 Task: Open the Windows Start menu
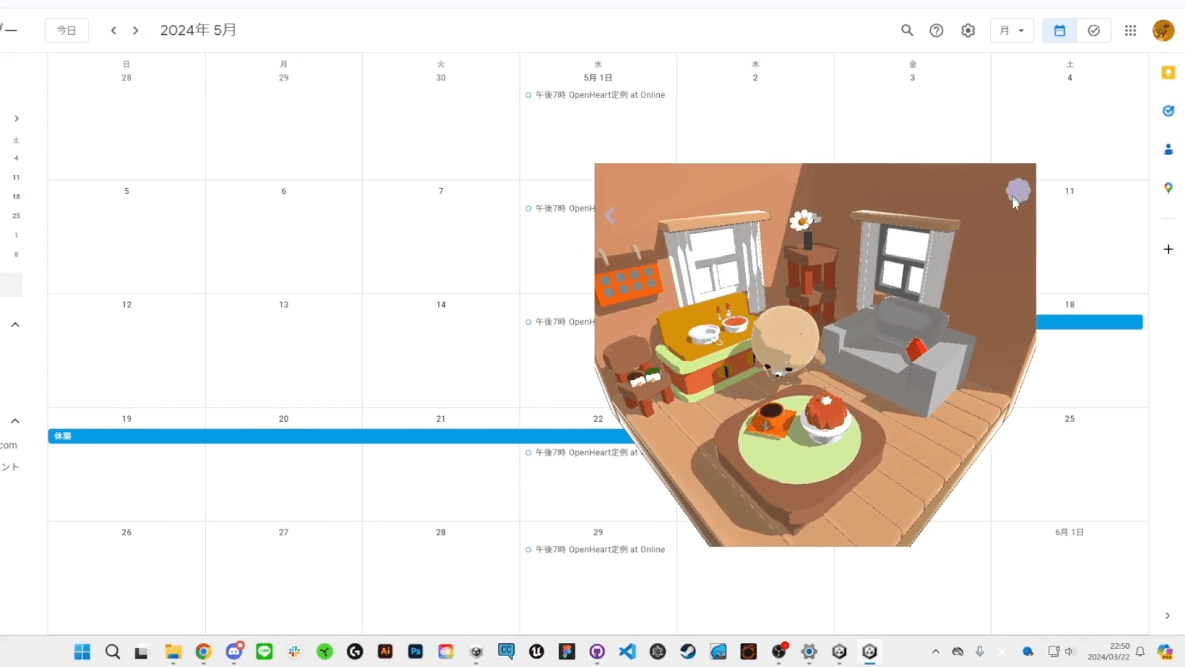click(82, 652)
